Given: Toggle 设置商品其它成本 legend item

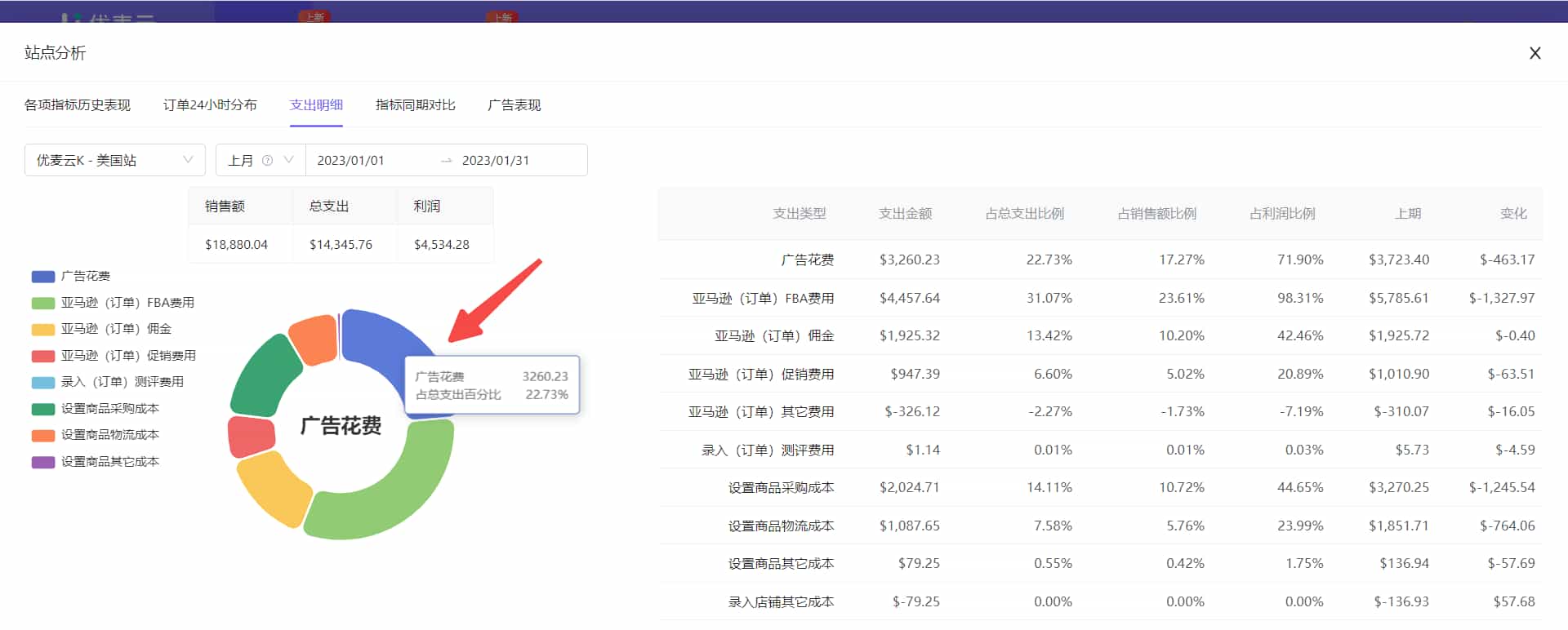Looking at the screenshot, I should (96, 462).
